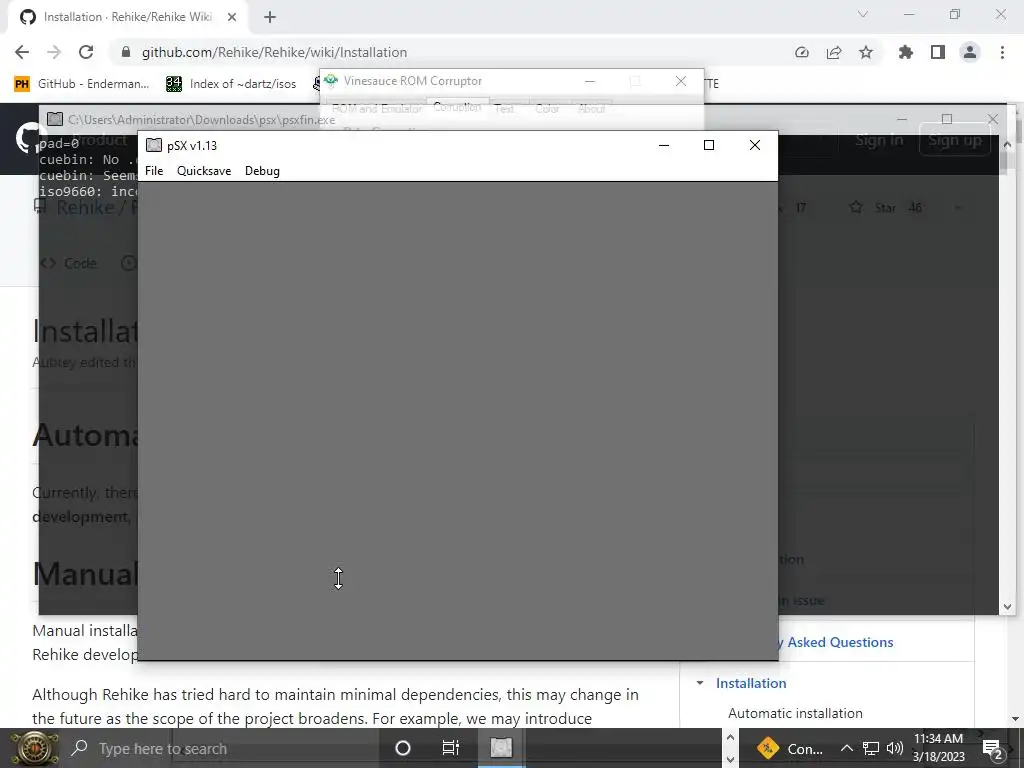Open a new Chrome tab

click(x=270, y=17)
